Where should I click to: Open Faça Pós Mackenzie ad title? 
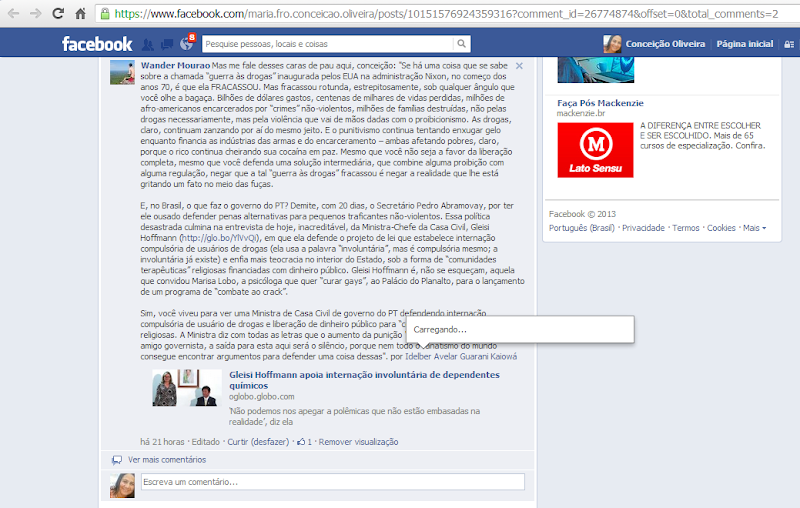coord(600,103)
